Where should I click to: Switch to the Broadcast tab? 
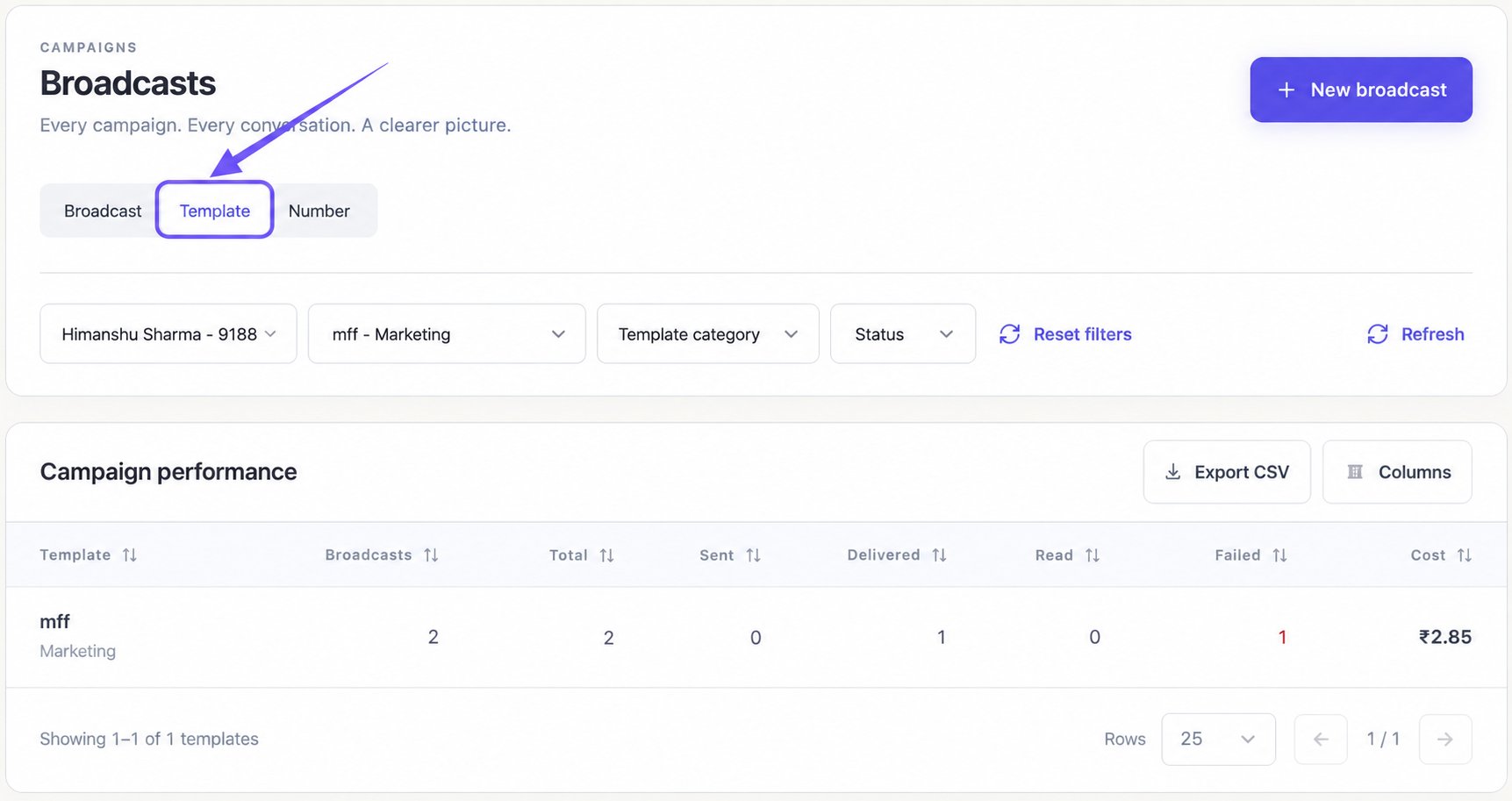coord(103,211)
